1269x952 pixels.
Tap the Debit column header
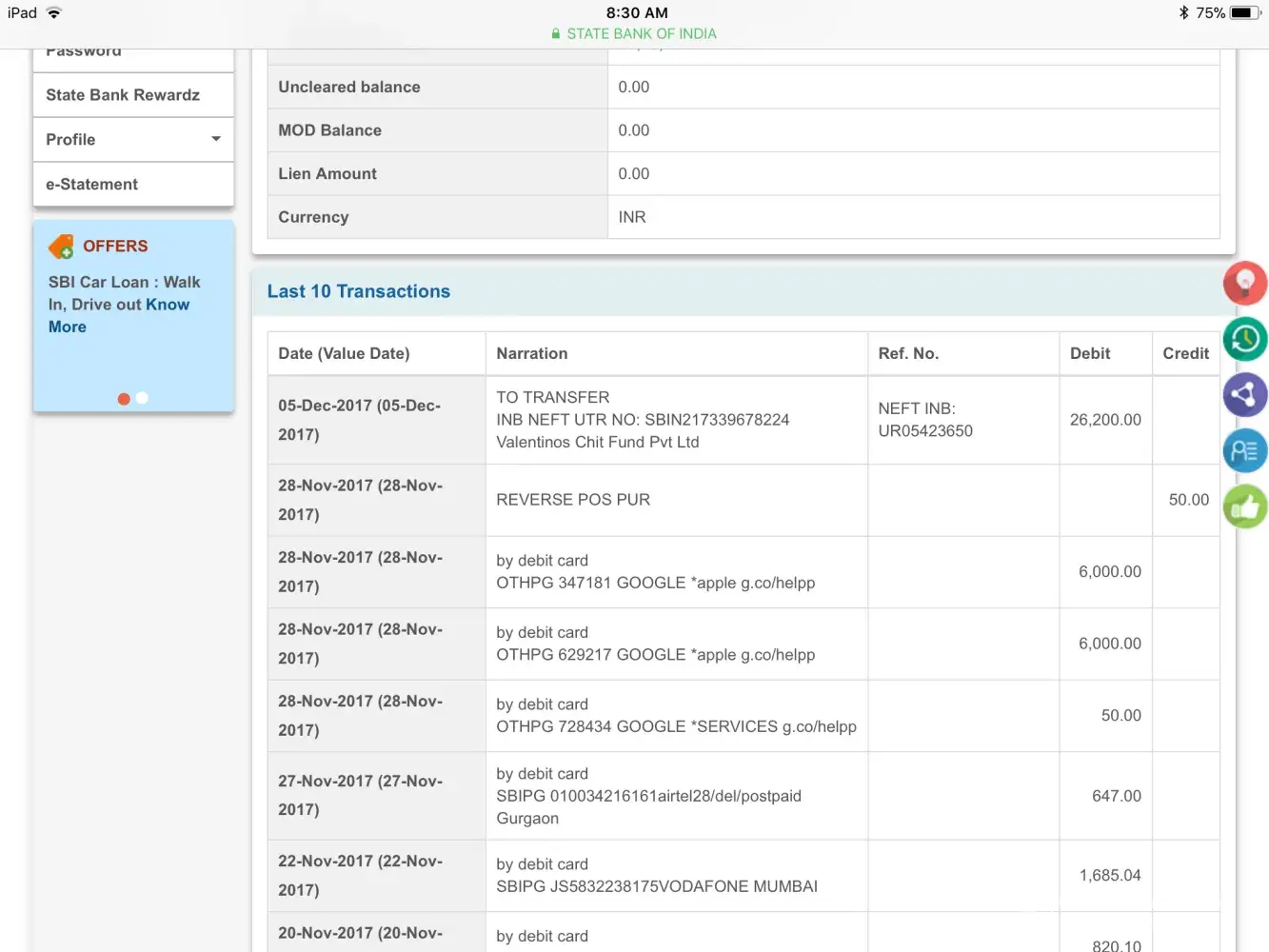(1089, 353)
